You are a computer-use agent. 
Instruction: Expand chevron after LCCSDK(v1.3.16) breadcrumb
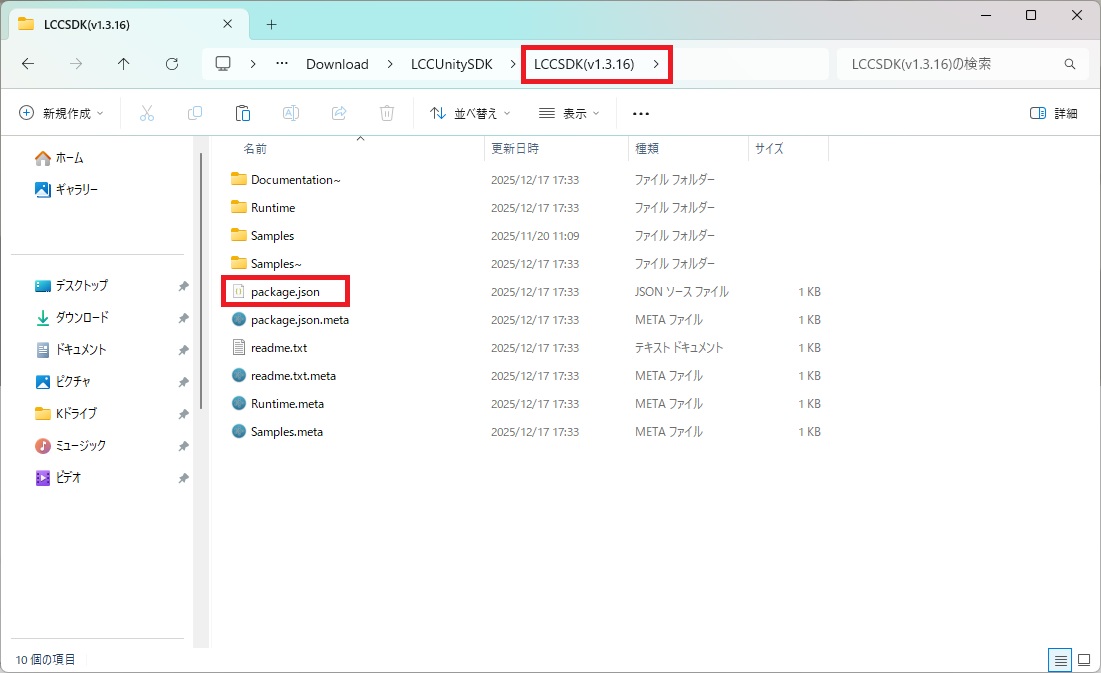click(656, 64)
